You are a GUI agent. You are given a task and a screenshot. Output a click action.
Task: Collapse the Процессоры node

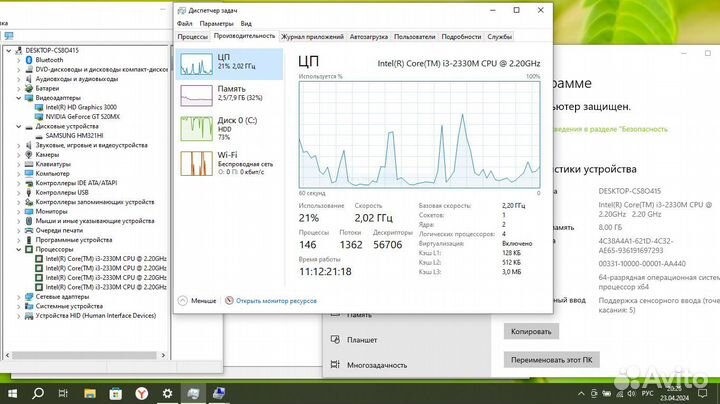click(x=19, y=249)
